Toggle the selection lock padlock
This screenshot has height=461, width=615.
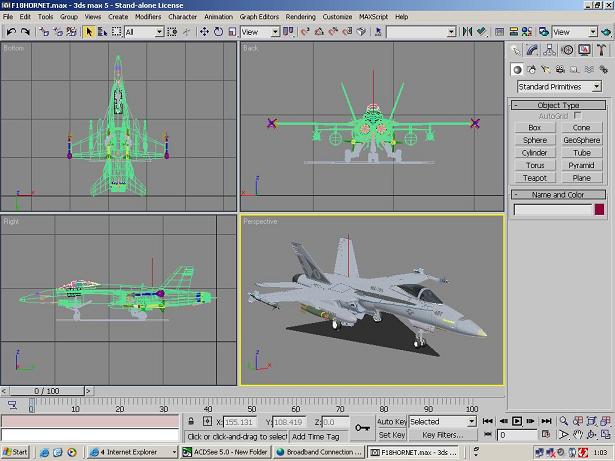tap(191, 422)
